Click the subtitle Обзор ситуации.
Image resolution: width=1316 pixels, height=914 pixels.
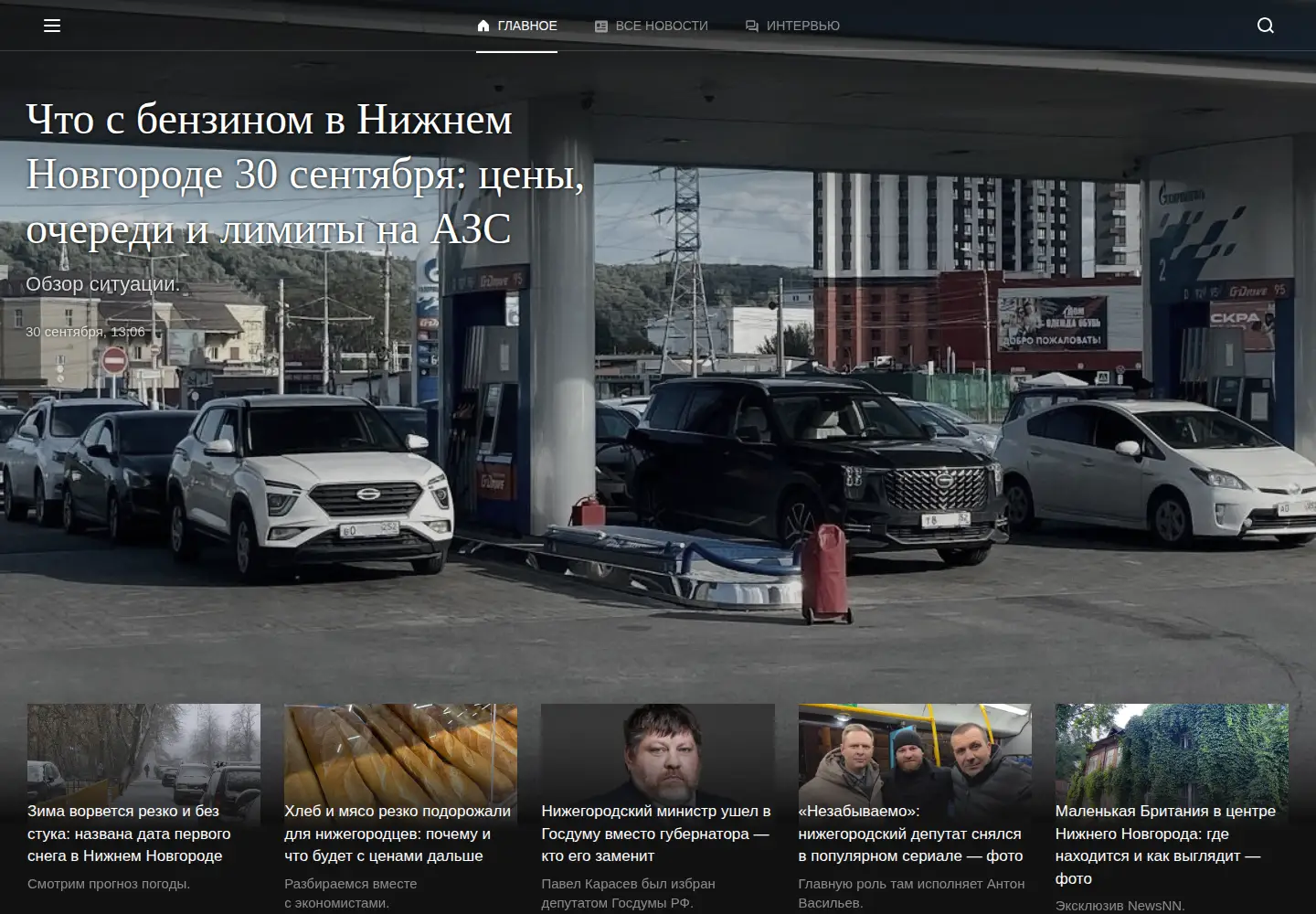click(x=103, y=283)
